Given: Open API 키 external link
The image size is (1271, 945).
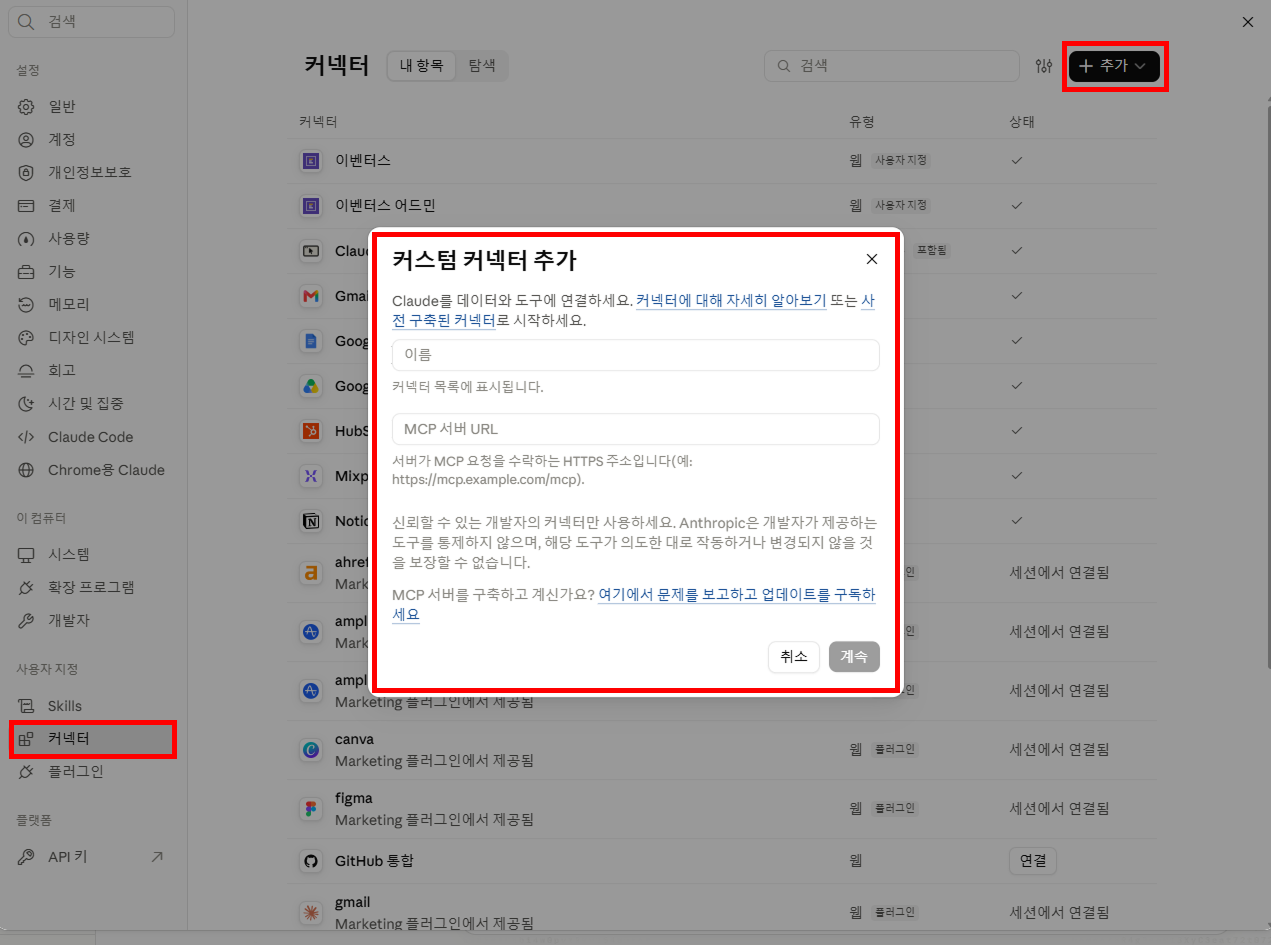Looking at the screenshot, I should click(x=92, y=857).
